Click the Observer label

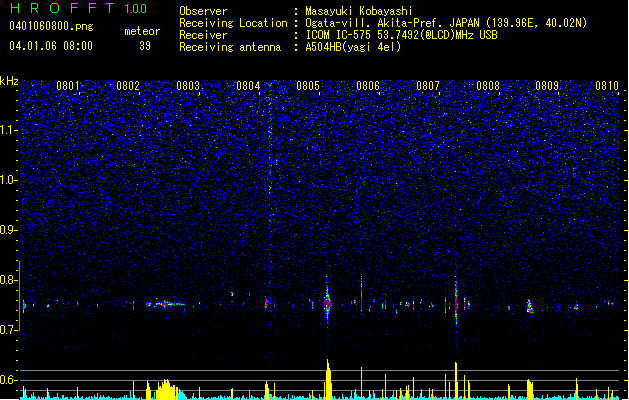(x=203, y=11)
